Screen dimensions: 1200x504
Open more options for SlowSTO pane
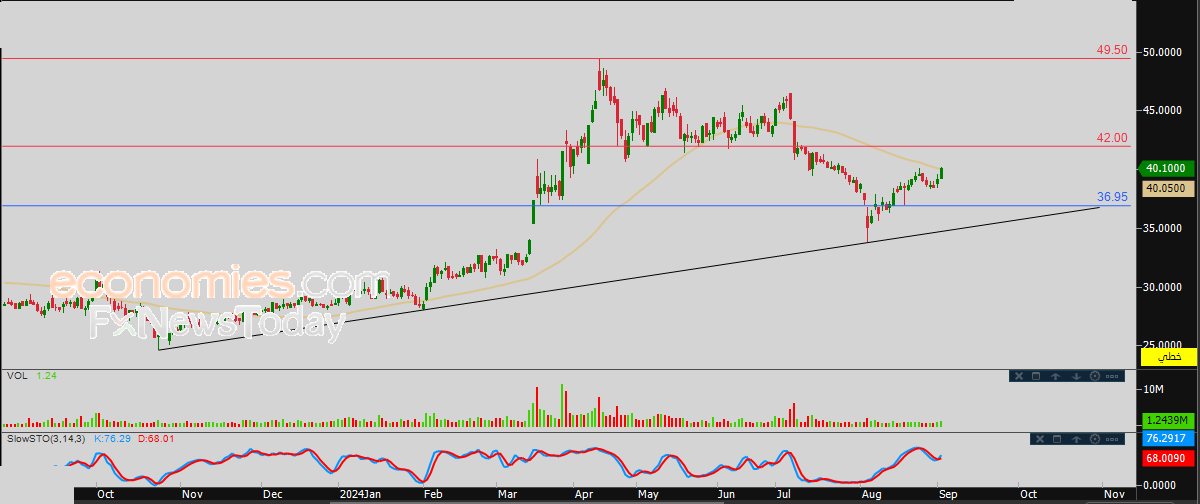pos(1112,439)
